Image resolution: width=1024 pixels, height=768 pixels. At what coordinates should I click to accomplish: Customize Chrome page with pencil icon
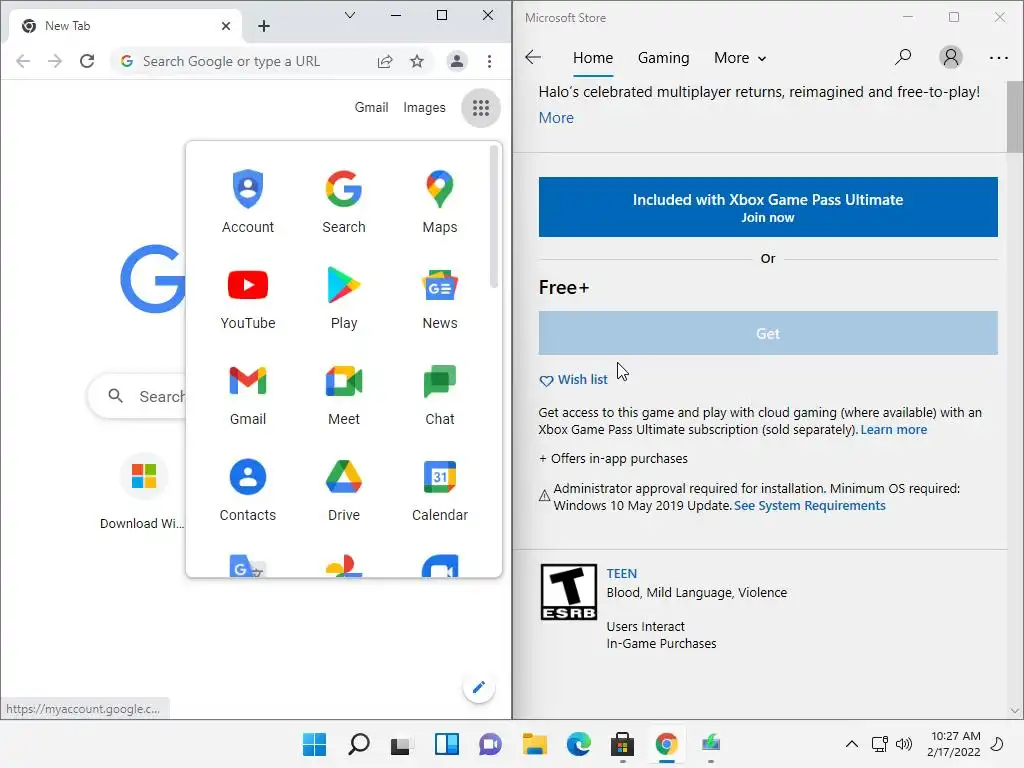479,687
